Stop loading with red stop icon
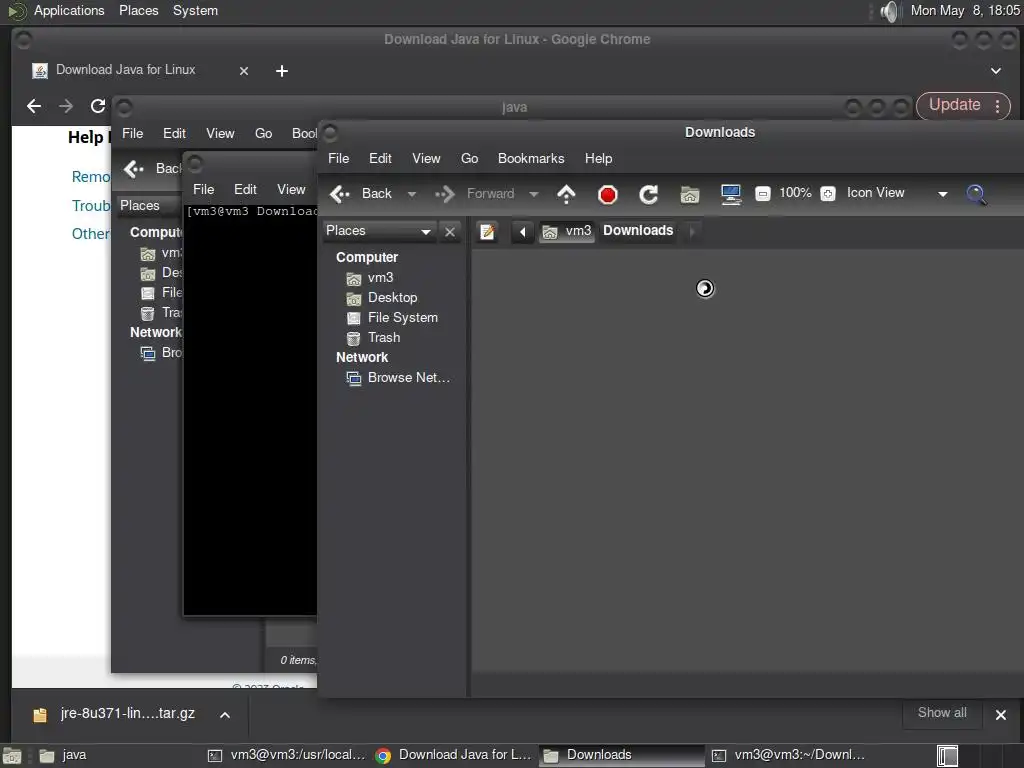 pyautogui.click(x=607, y=194)
